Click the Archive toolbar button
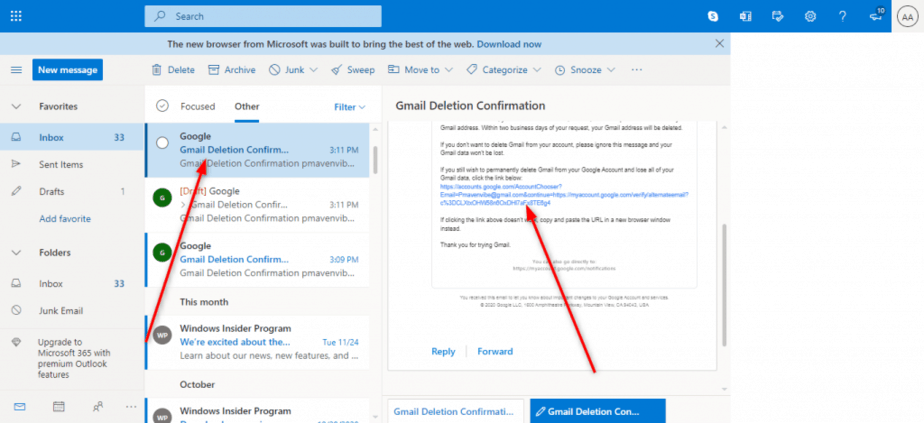 (x=232, y=70)
